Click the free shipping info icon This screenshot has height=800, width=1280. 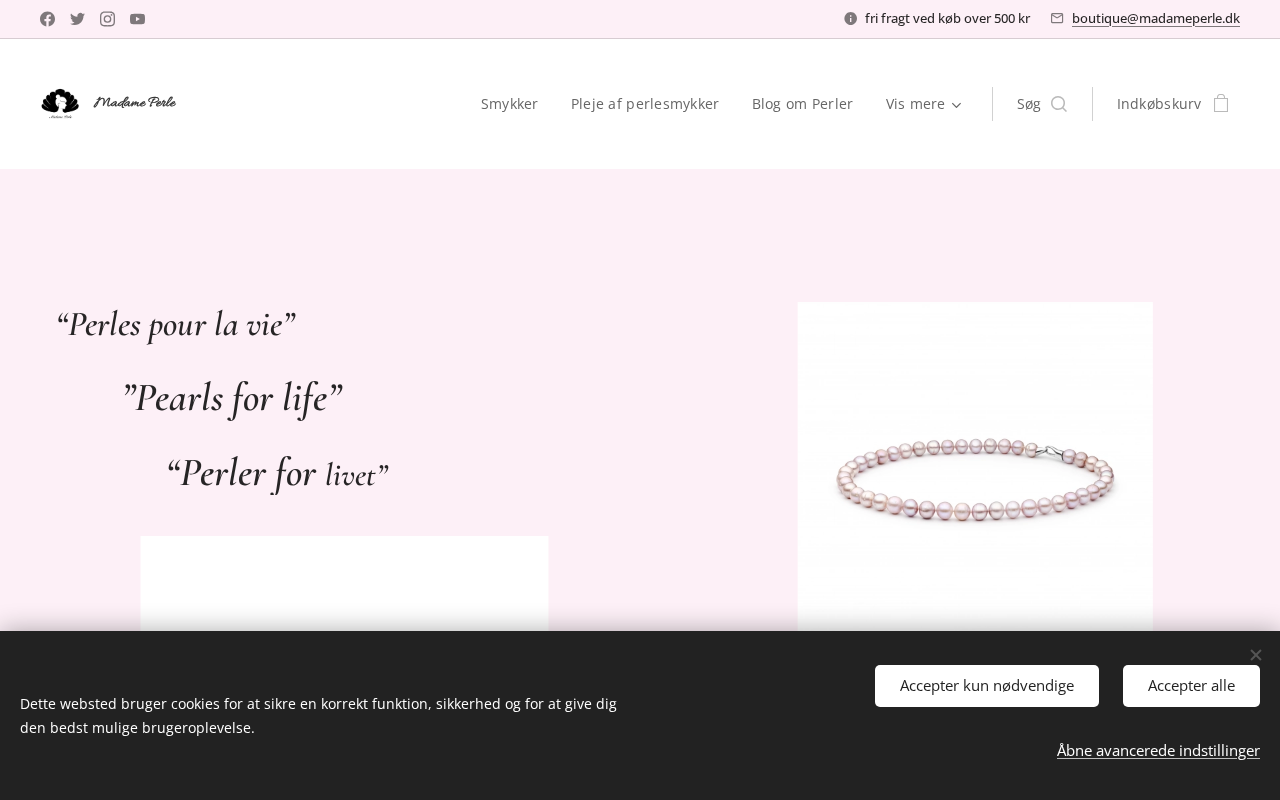tap(851, 18)
